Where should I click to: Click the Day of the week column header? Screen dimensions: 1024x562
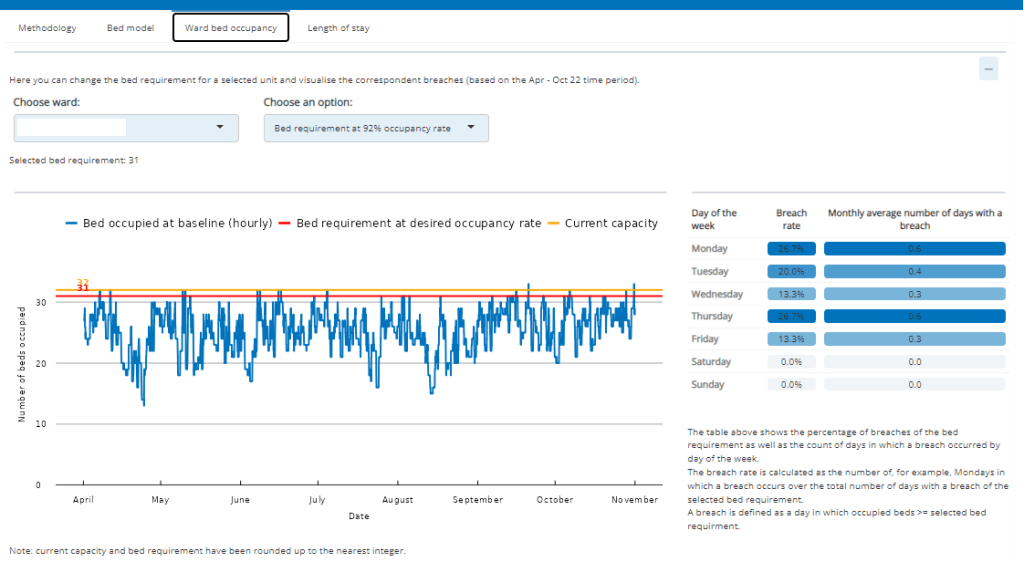[x=714, y=219]
